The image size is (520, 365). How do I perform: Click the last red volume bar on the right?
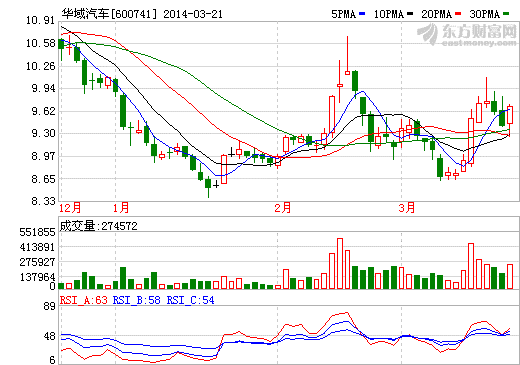coord(510,276)
